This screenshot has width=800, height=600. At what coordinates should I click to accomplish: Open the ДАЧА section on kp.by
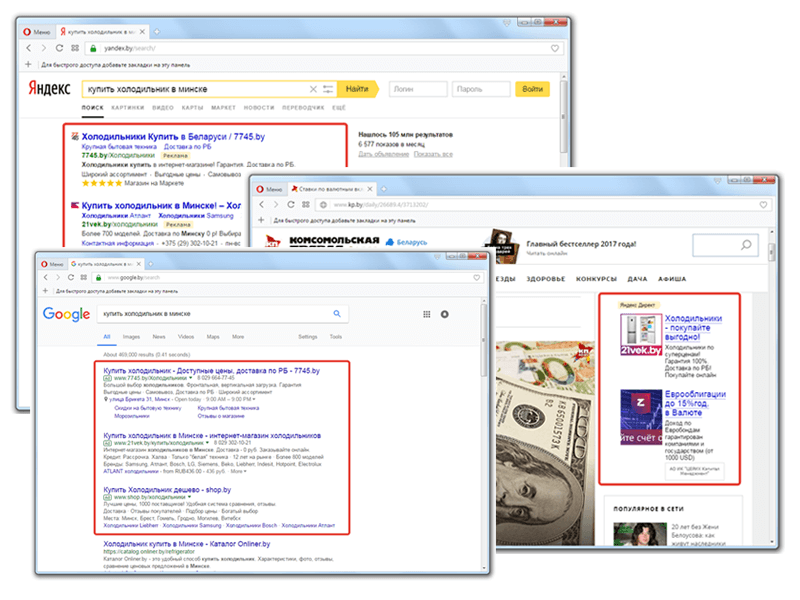click(x=637, y=279)
